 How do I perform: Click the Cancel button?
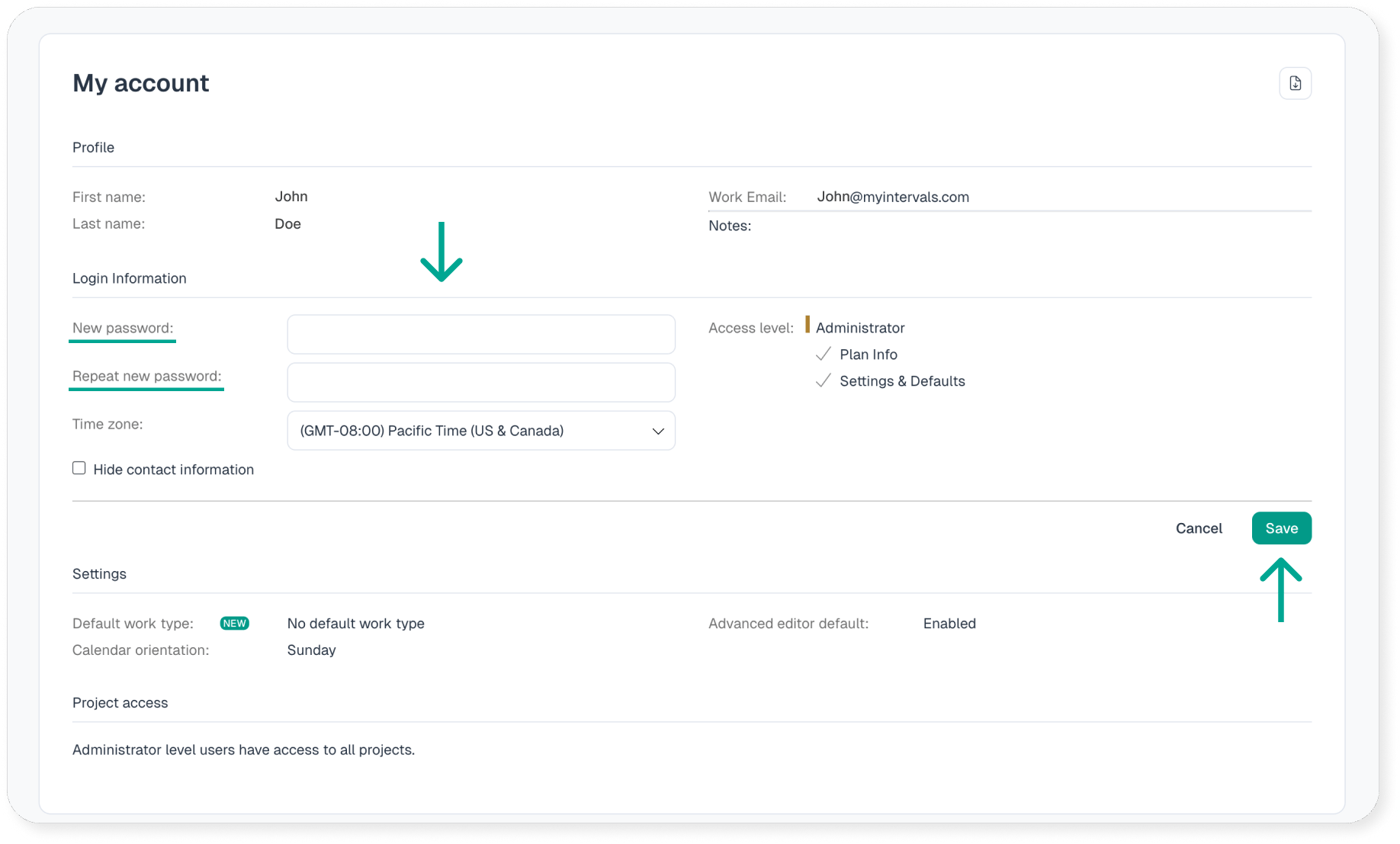coord(1198,528)
